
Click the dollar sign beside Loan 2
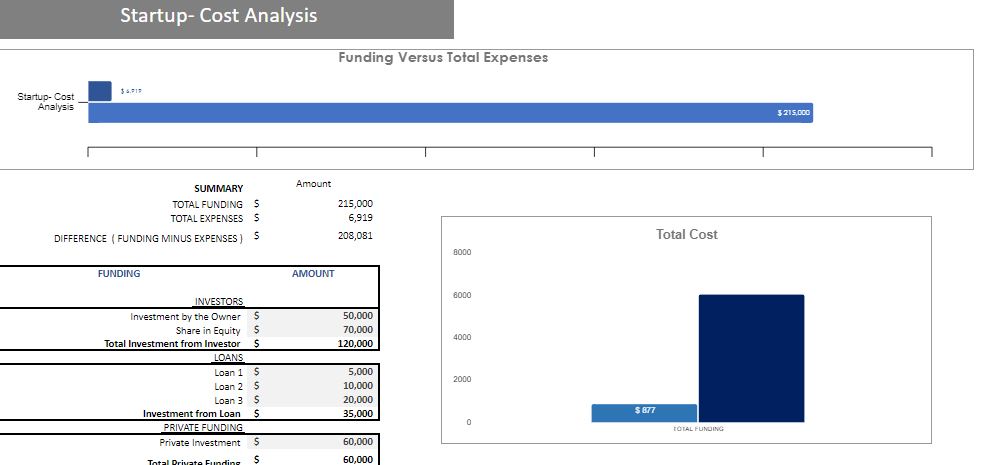click(257, 385)
